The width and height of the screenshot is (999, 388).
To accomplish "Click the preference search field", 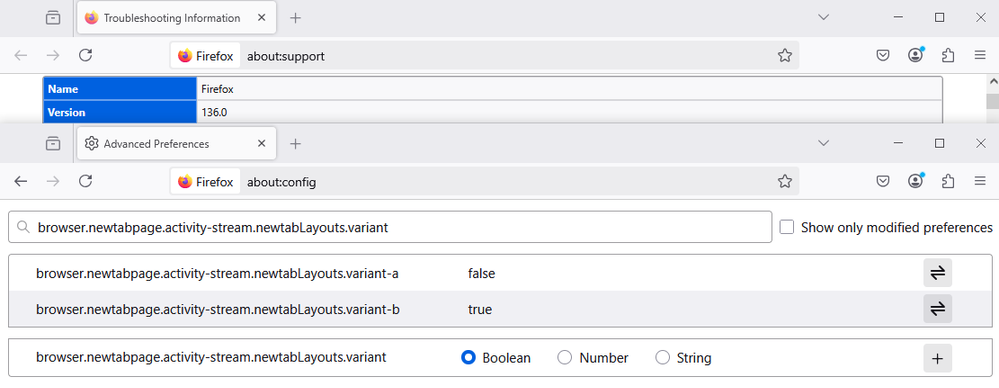I will (390, 227).
